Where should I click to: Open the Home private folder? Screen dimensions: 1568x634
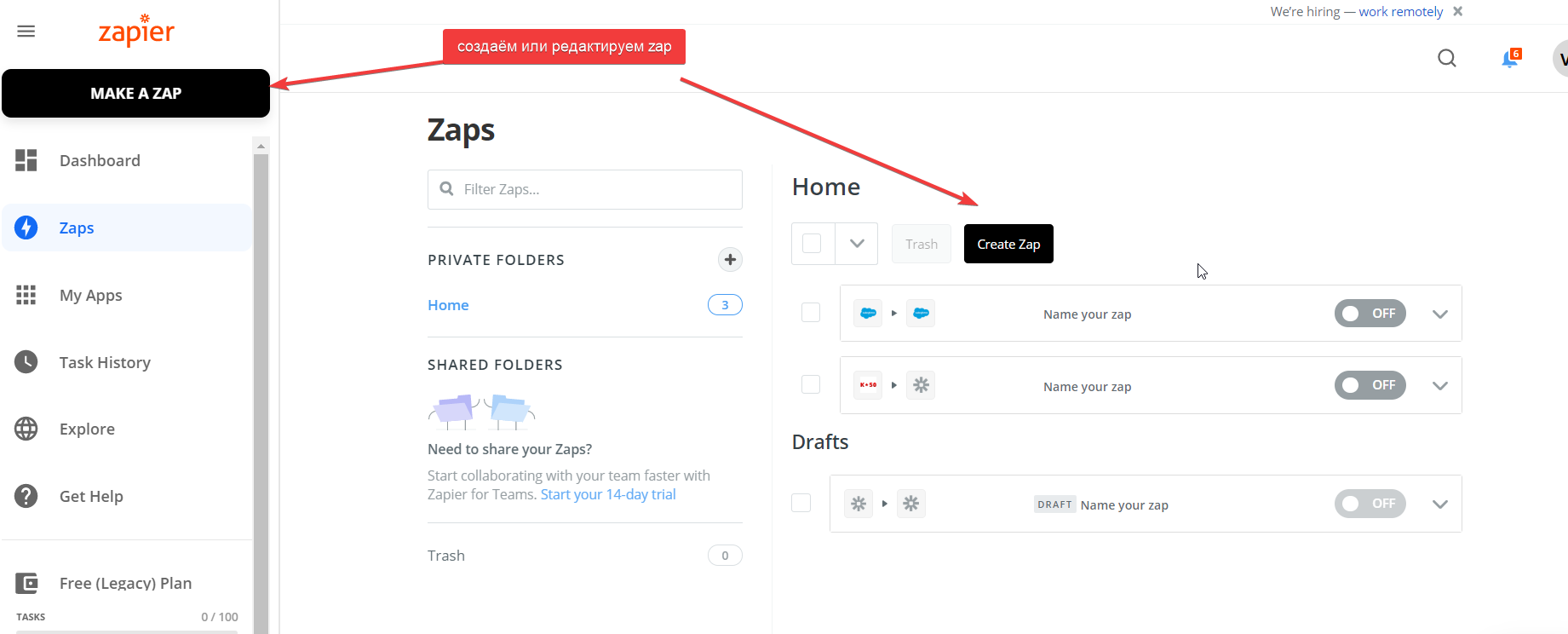click(x=448, y=305)
